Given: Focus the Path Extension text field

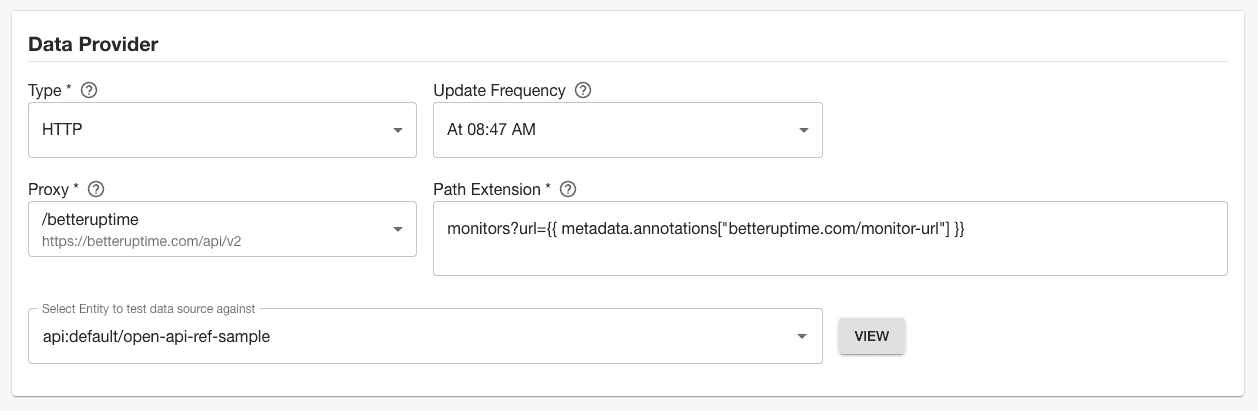Looking at the screenshot, I should tap(830, 238).
